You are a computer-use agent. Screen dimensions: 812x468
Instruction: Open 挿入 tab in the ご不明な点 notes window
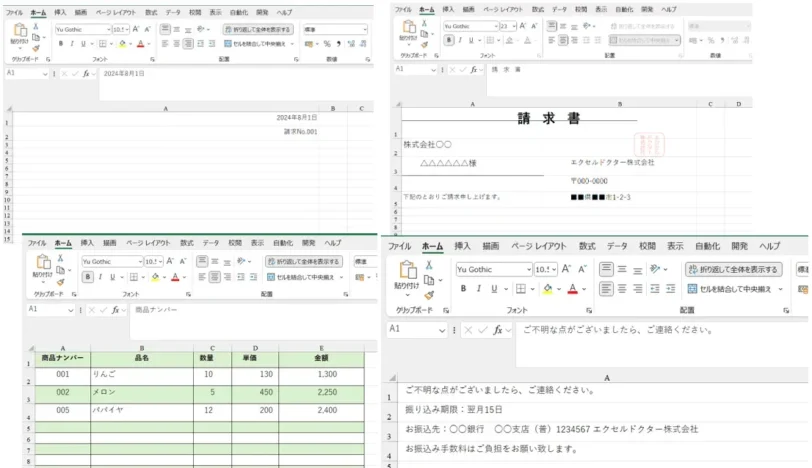pyautogui.click(x=462, y=246)
